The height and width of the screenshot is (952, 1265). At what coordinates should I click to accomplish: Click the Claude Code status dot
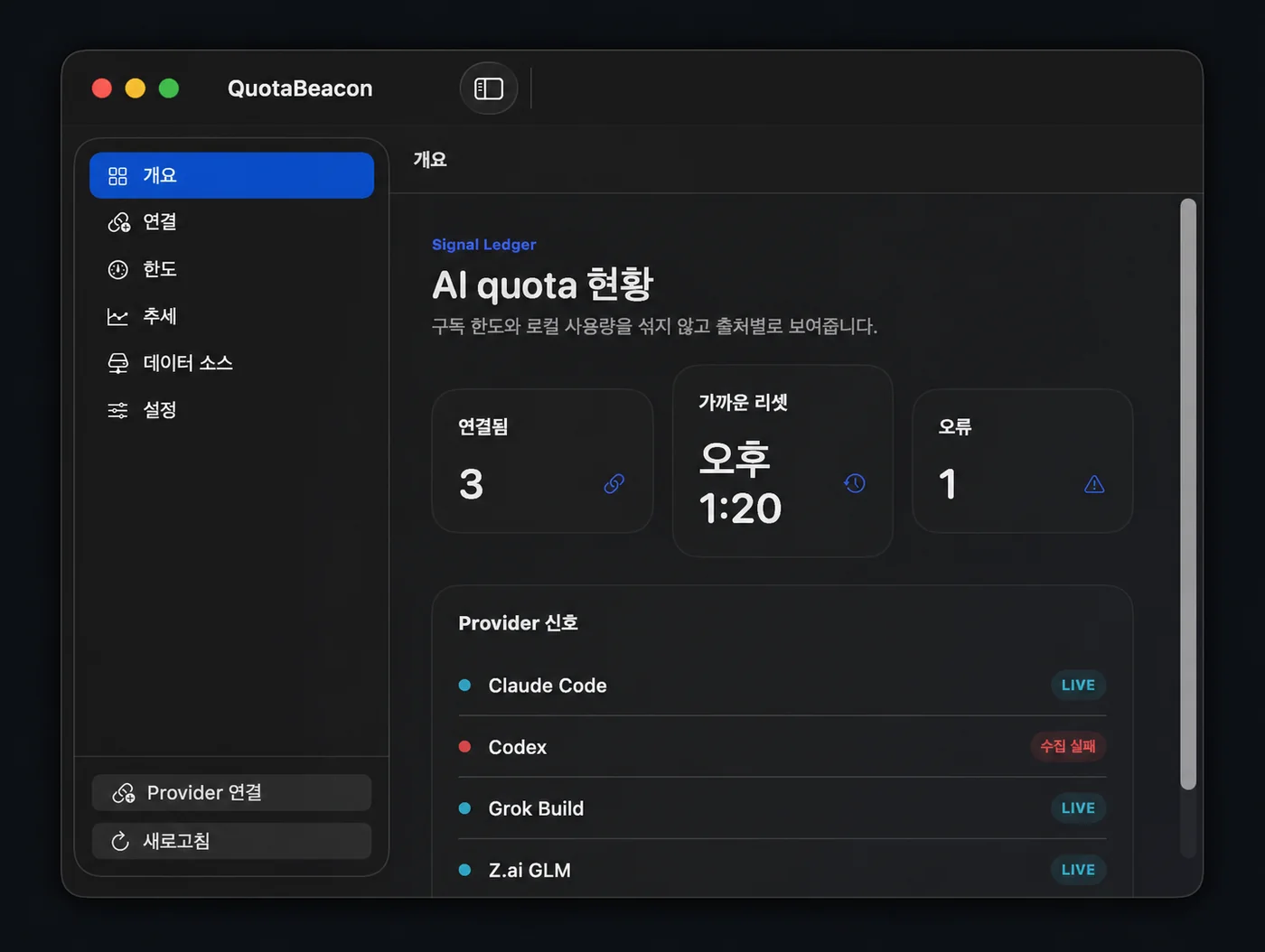click(x=464, y=686)
